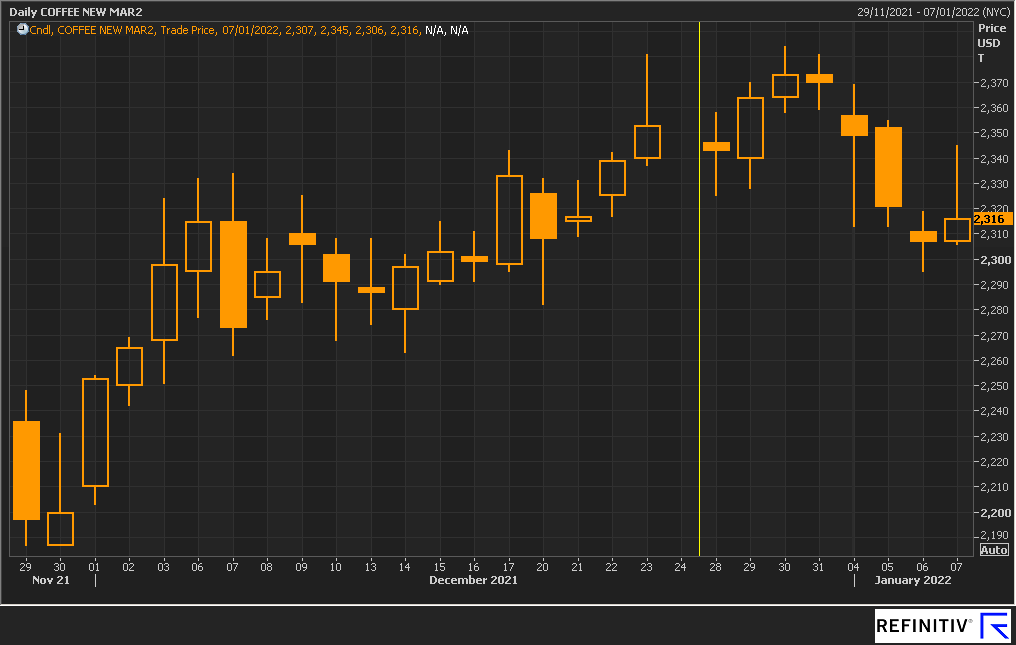Click the 07 December filled candlestick

[233, 274]
